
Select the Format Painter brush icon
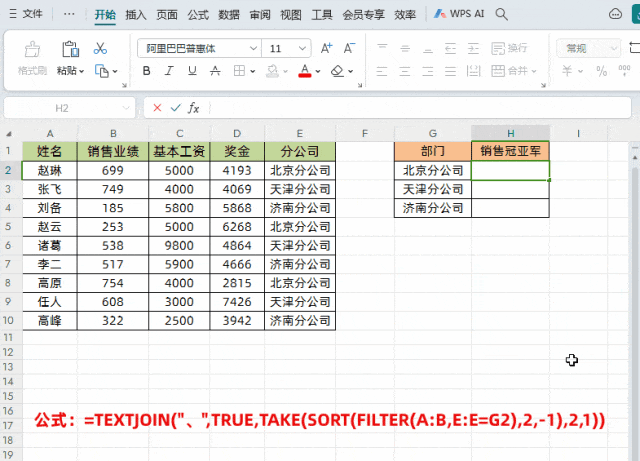(x=32, y=49)
